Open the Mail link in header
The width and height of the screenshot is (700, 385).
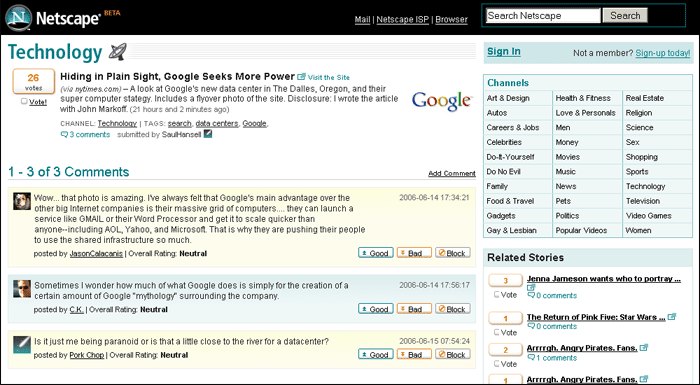[x=362, y=20]
